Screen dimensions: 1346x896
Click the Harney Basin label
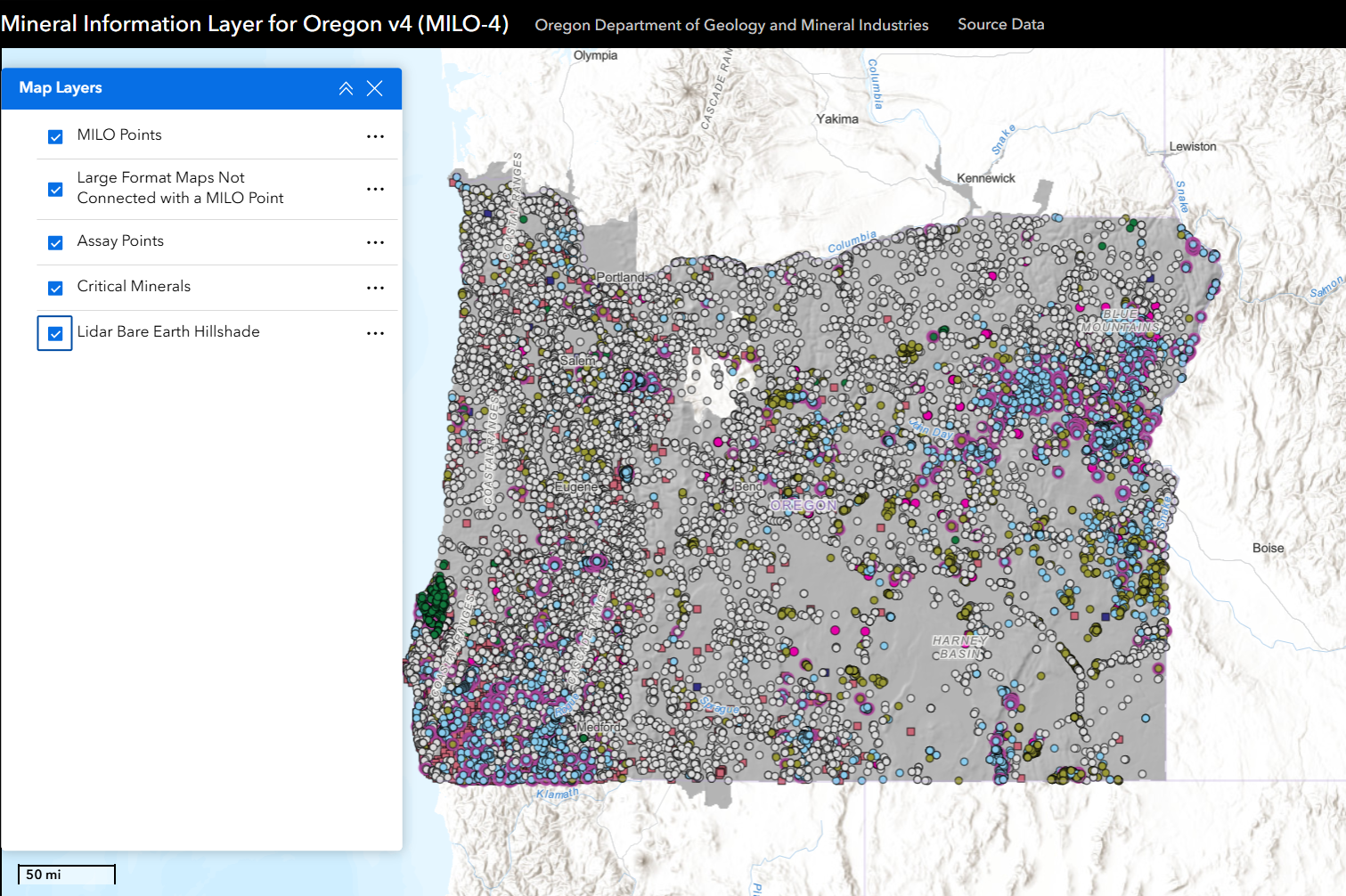(959, 647)
